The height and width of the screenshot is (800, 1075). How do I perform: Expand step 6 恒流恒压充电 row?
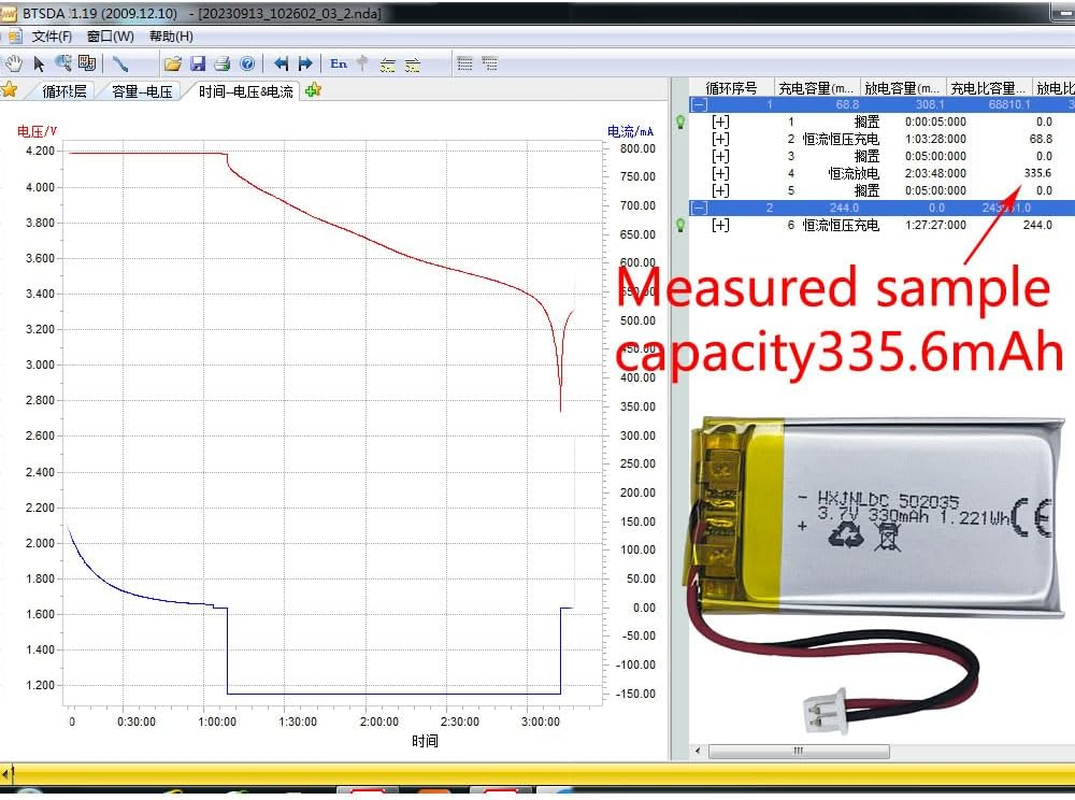click(x=720, y=225)
